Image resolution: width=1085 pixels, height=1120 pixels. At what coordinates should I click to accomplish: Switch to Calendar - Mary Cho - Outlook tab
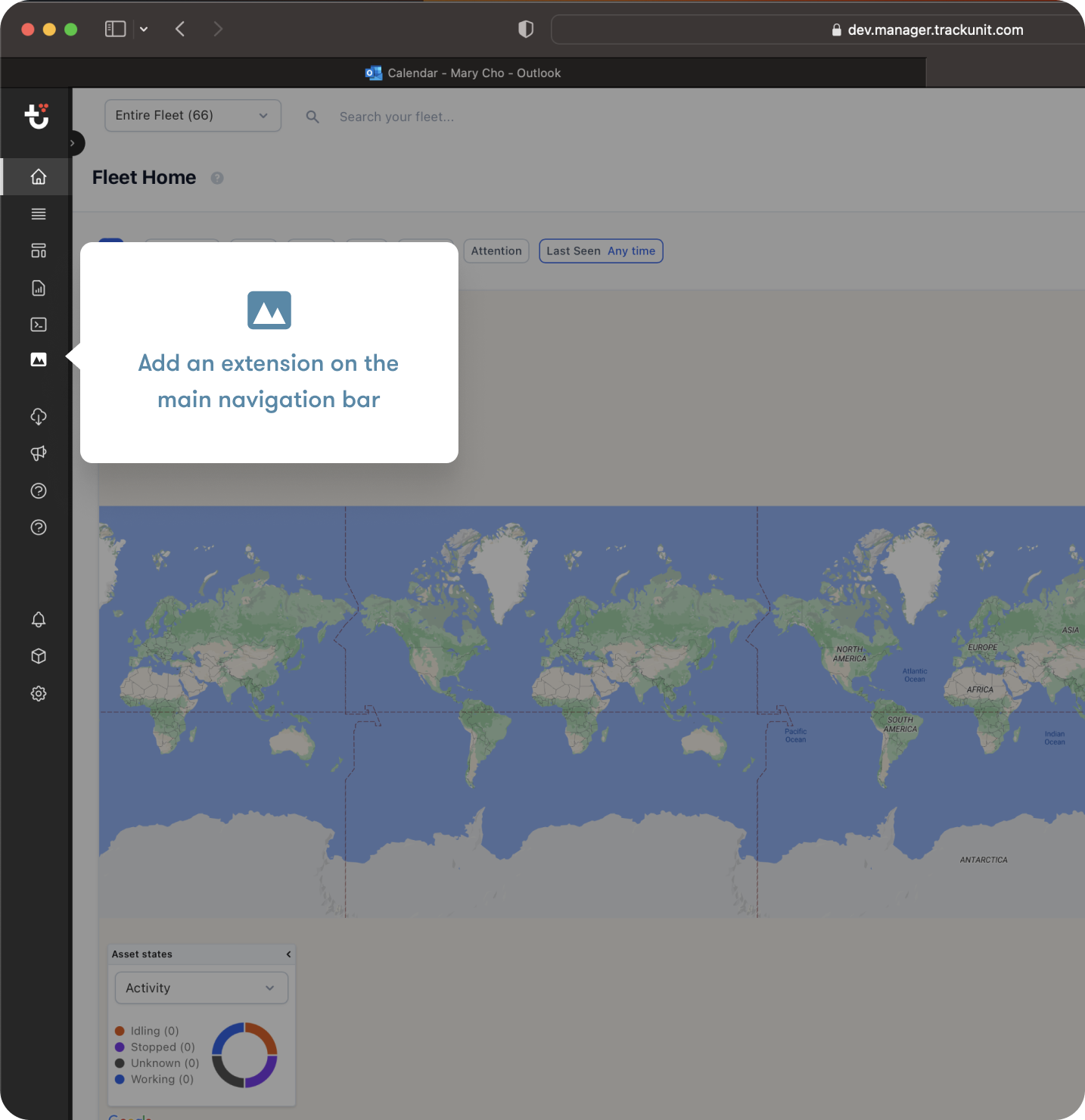(x=463, y=73)
